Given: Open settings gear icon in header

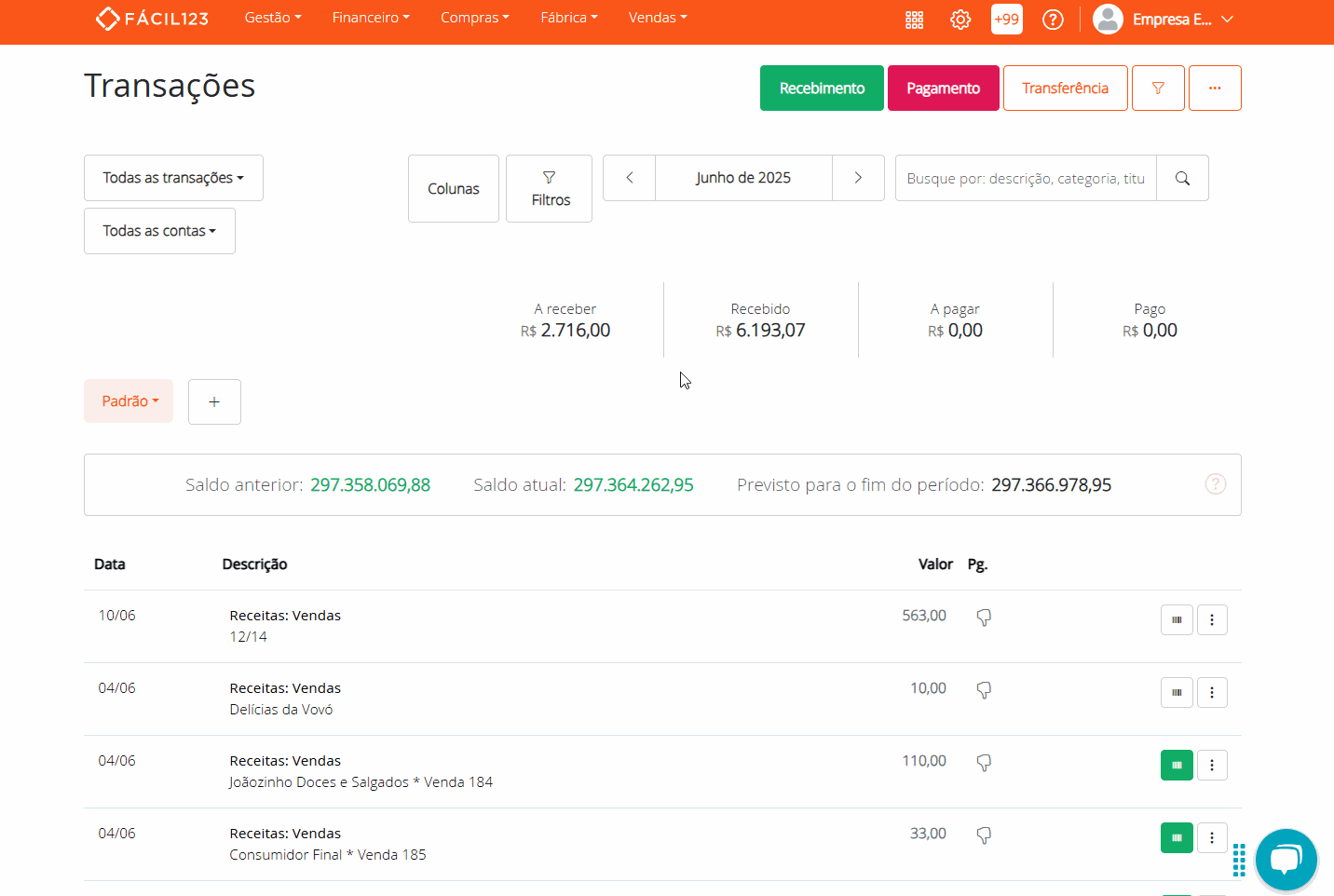Looking at the screenshot, I should pyautogui.click(x=960, y=20).
